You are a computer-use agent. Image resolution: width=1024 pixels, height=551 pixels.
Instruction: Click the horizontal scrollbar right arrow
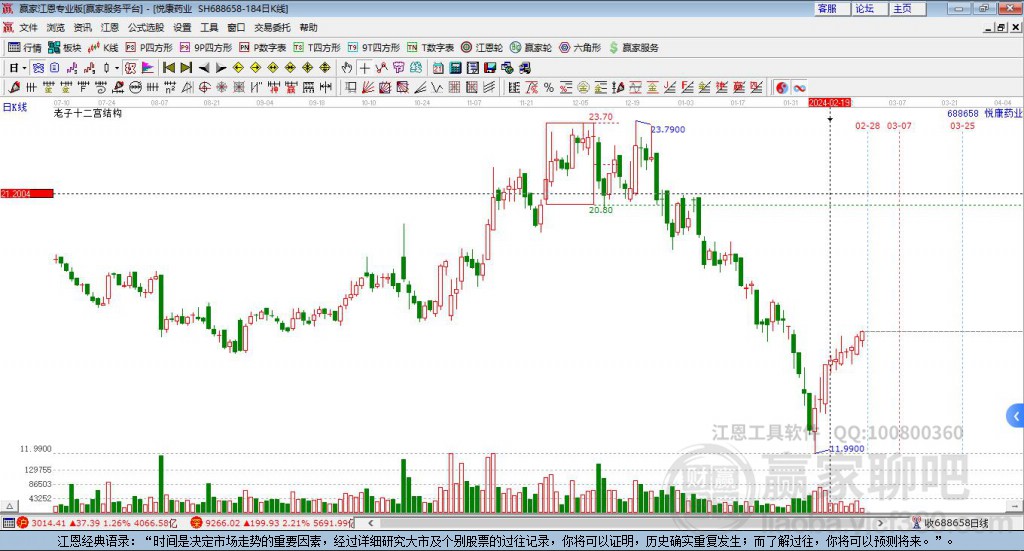pos(880,523)
